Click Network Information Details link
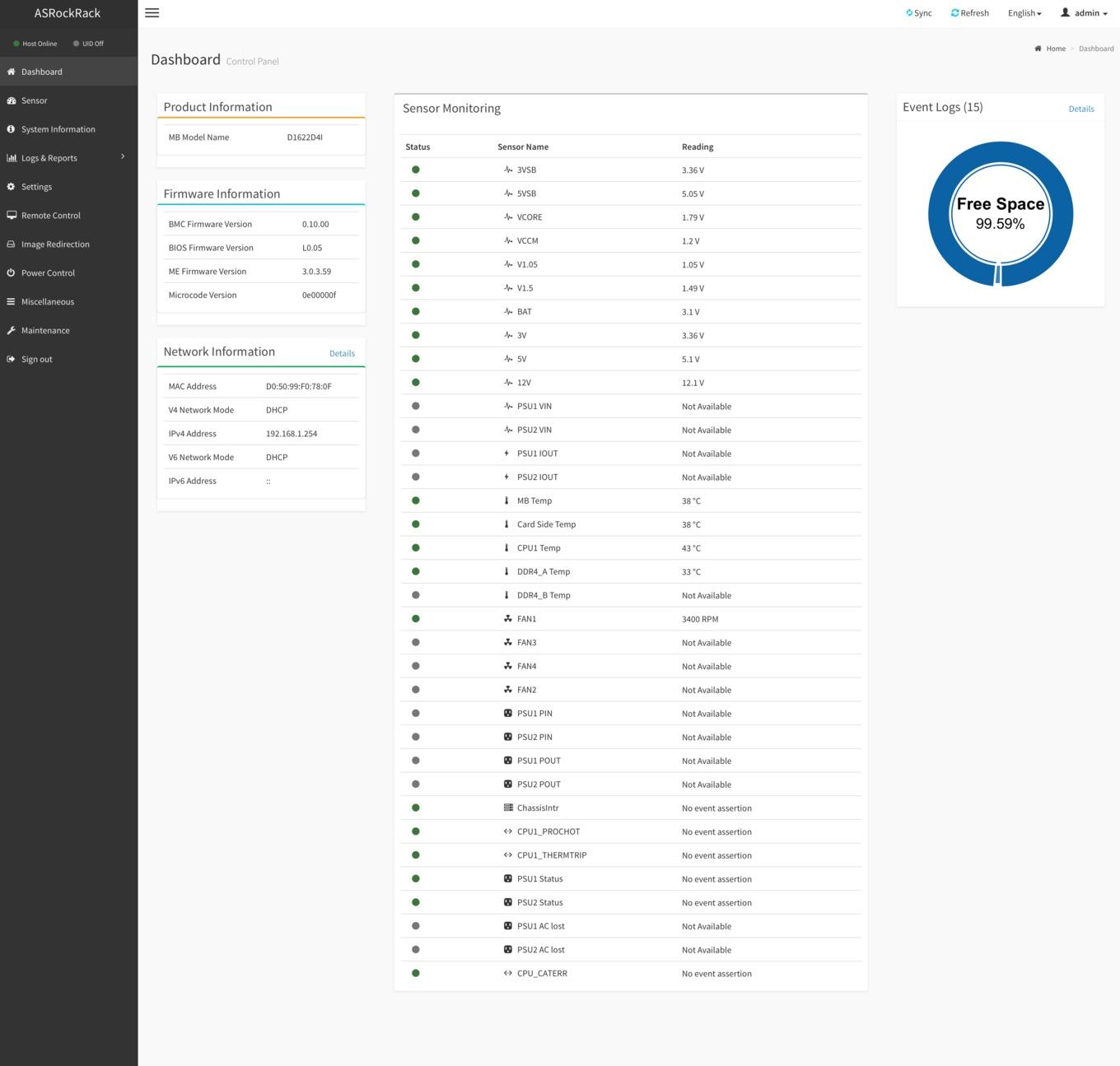1120x1066 pixels. (x=342, y=354)
